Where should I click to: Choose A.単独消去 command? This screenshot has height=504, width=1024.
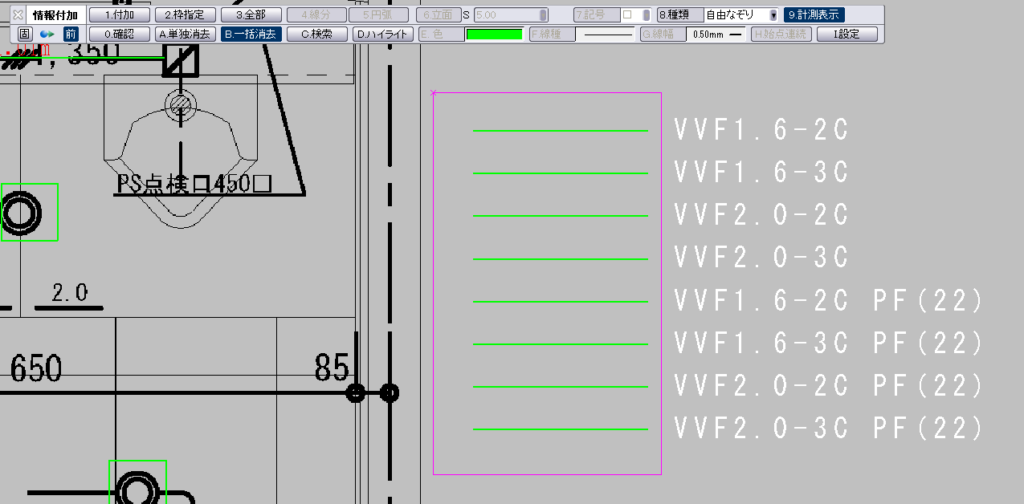click(184, 34)
